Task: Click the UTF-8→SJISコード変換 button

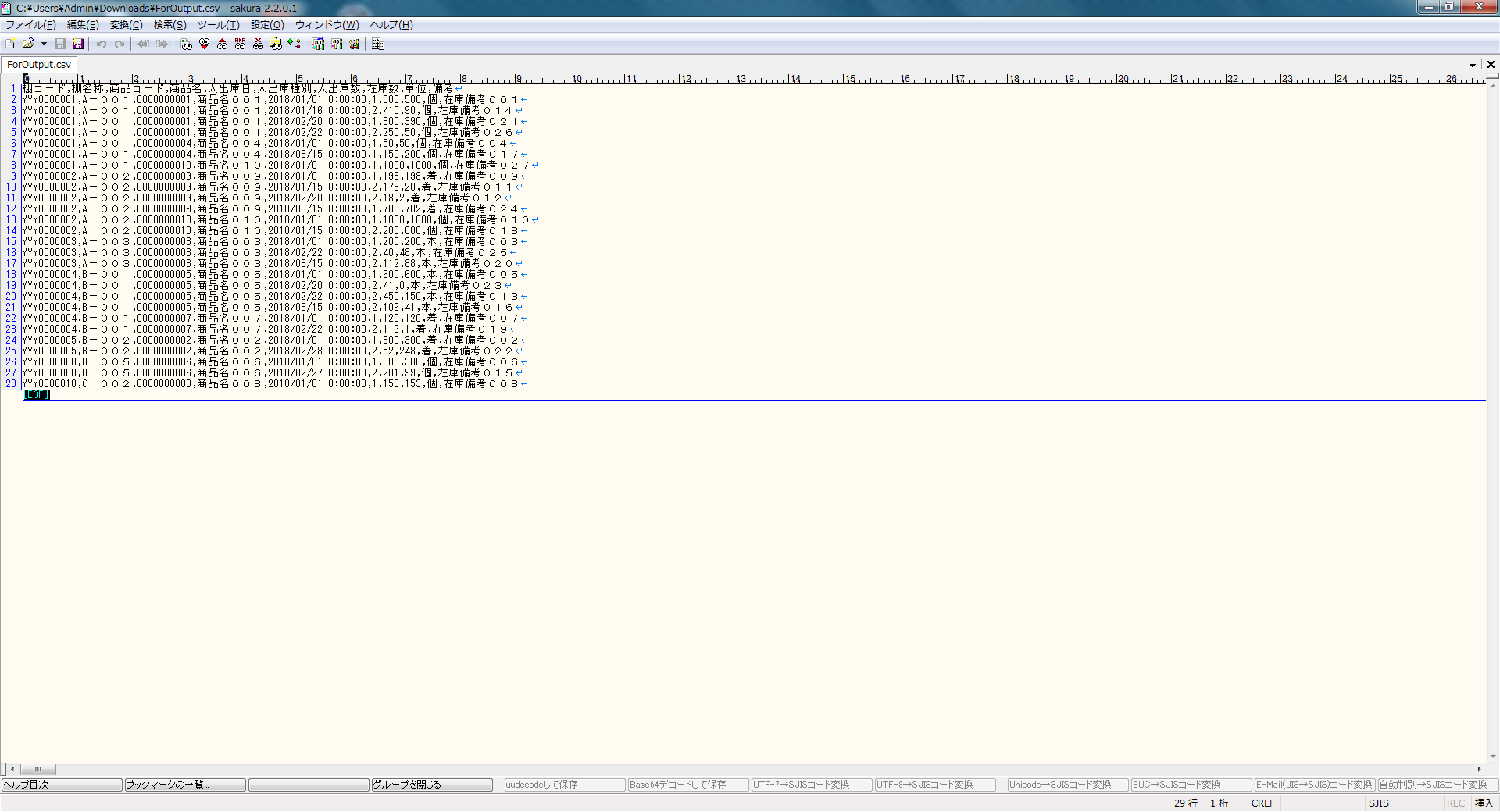Action: point(935,785)
